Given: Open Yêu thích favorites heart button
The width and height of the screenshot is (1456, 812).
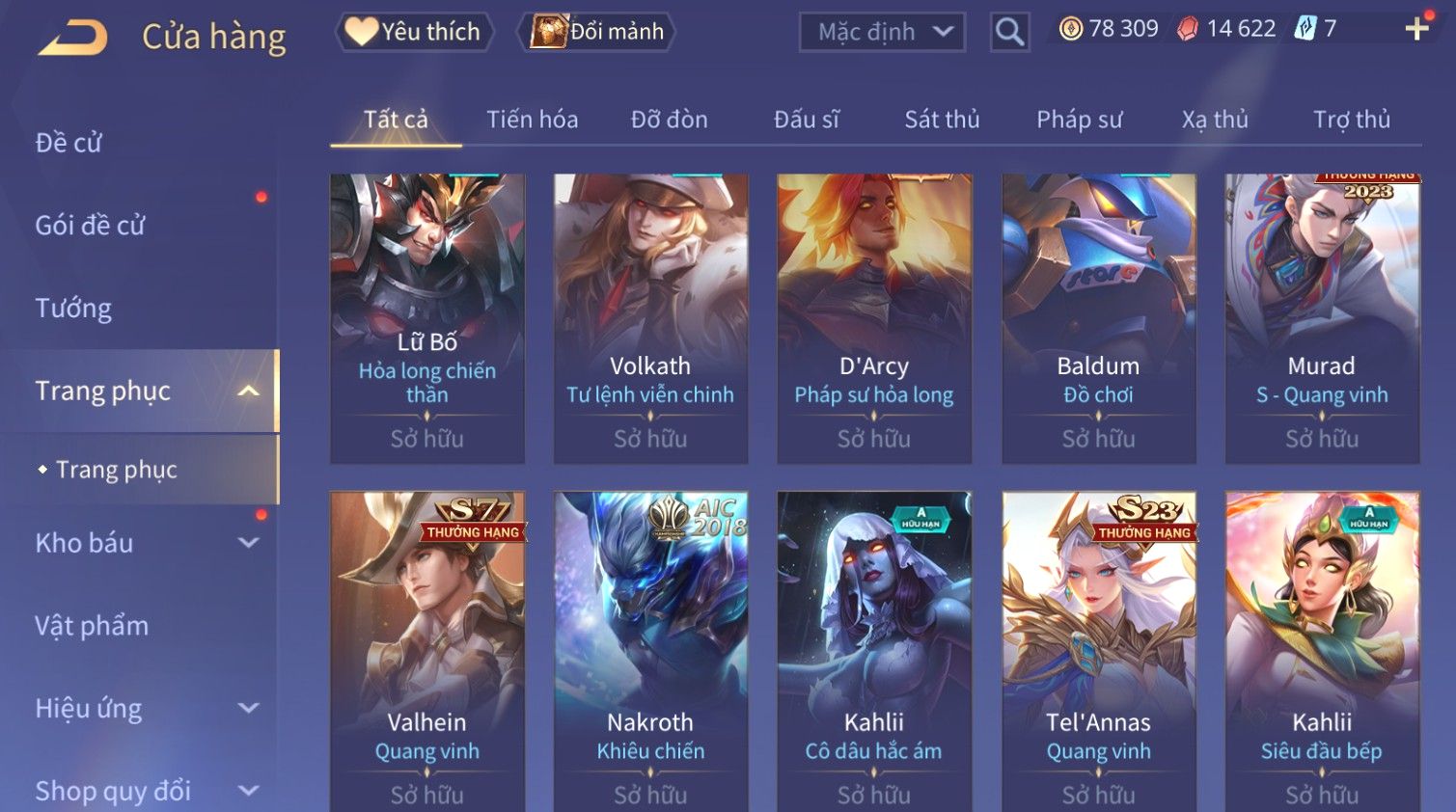Looking at the screenshot, I should pos(414,32).
